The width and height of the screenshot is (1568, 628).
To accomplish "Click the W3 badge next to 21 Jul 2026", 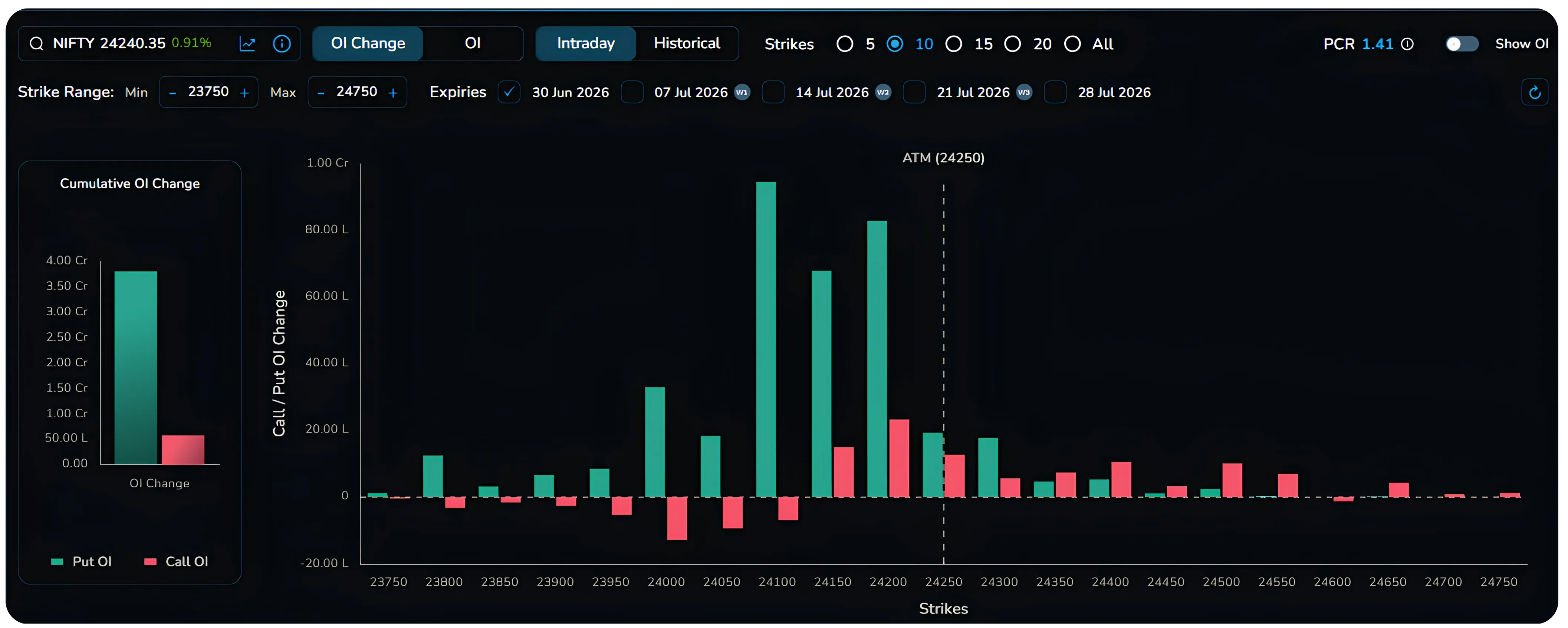I will coord(1025,92).
